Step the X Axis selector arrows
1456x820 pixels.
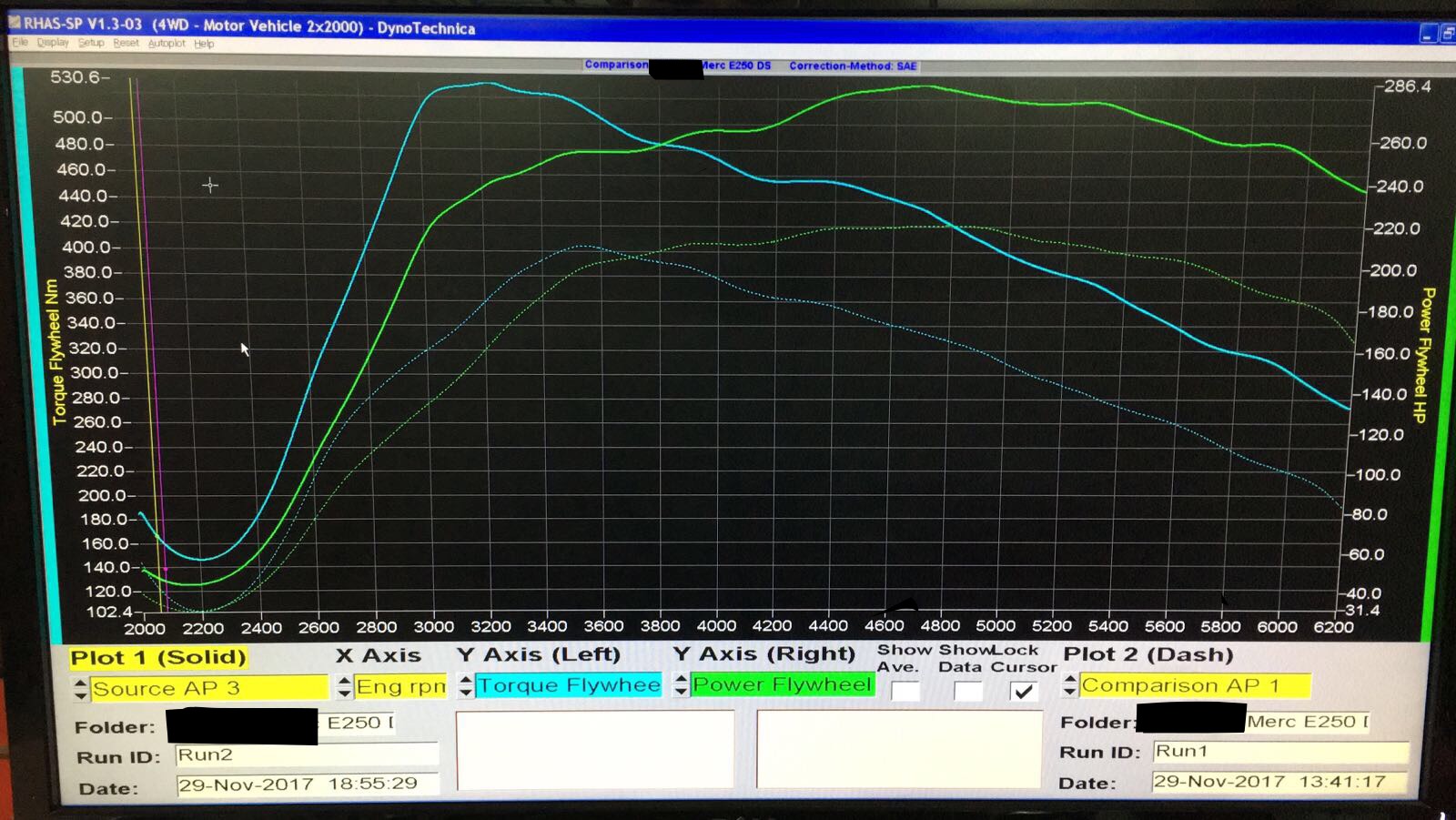(344, 686)
